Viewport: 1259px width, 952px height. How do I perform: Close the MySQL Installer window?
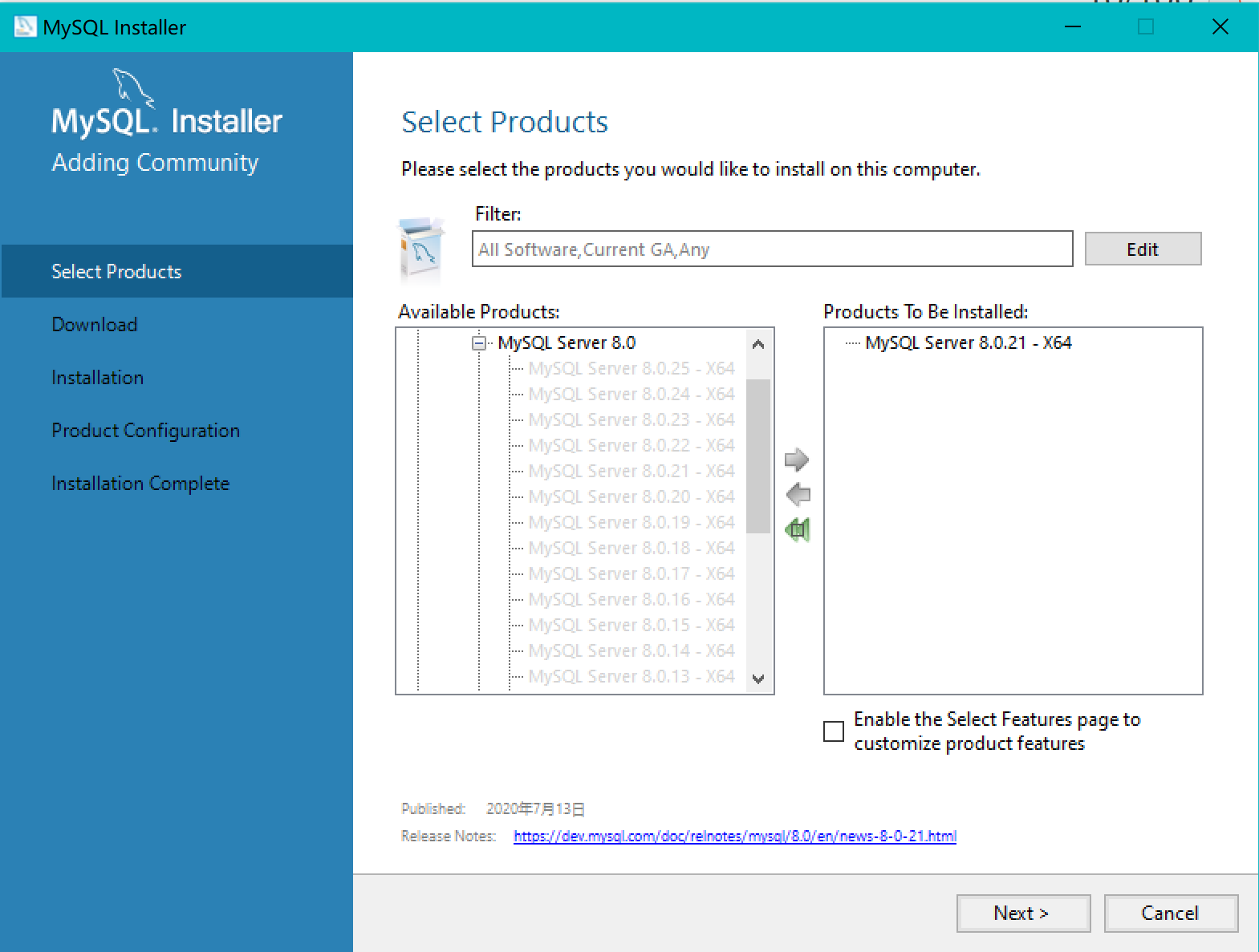click(1220, 27)
